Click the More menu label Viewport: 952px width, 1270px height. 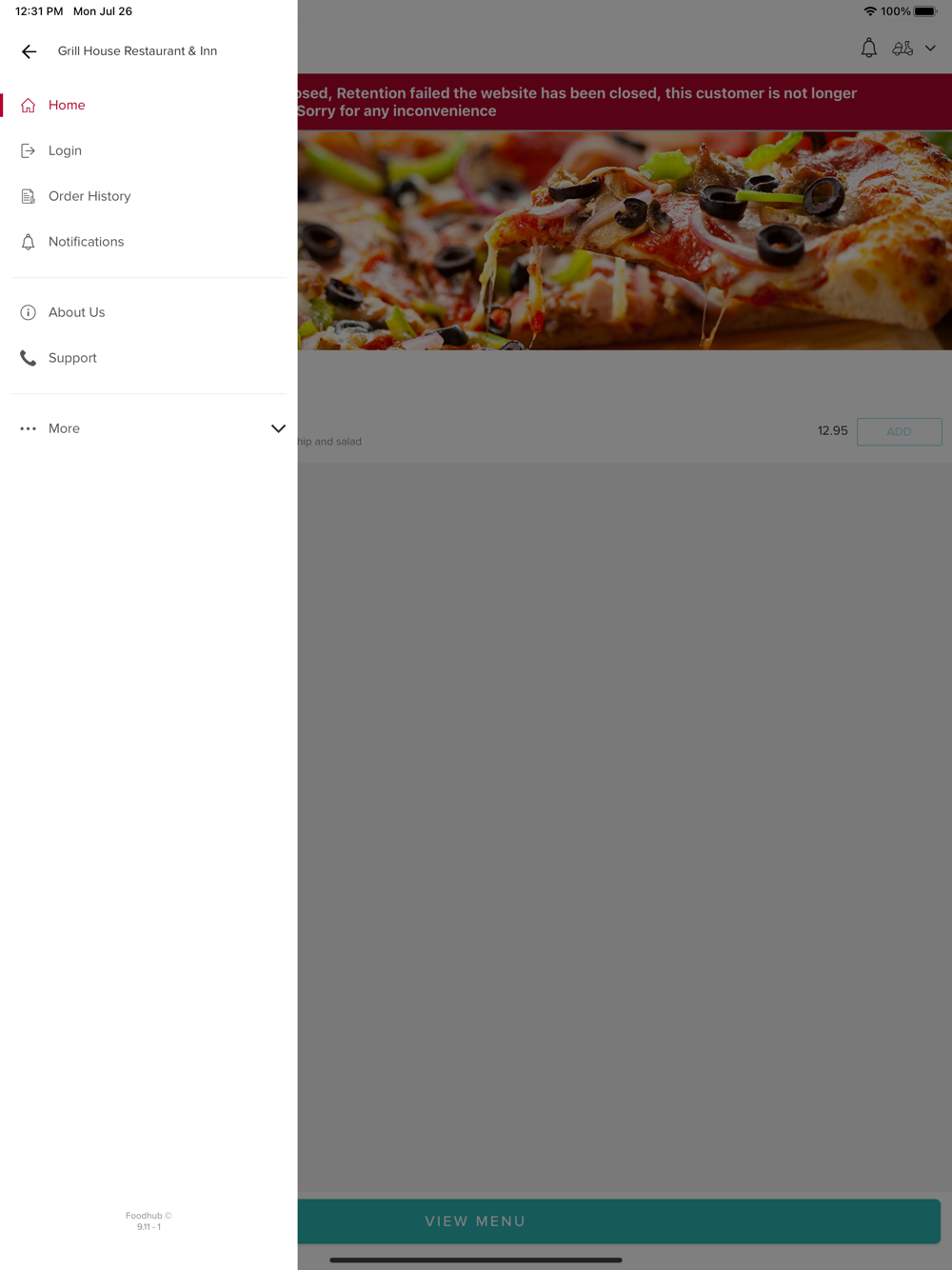(64, 428)
